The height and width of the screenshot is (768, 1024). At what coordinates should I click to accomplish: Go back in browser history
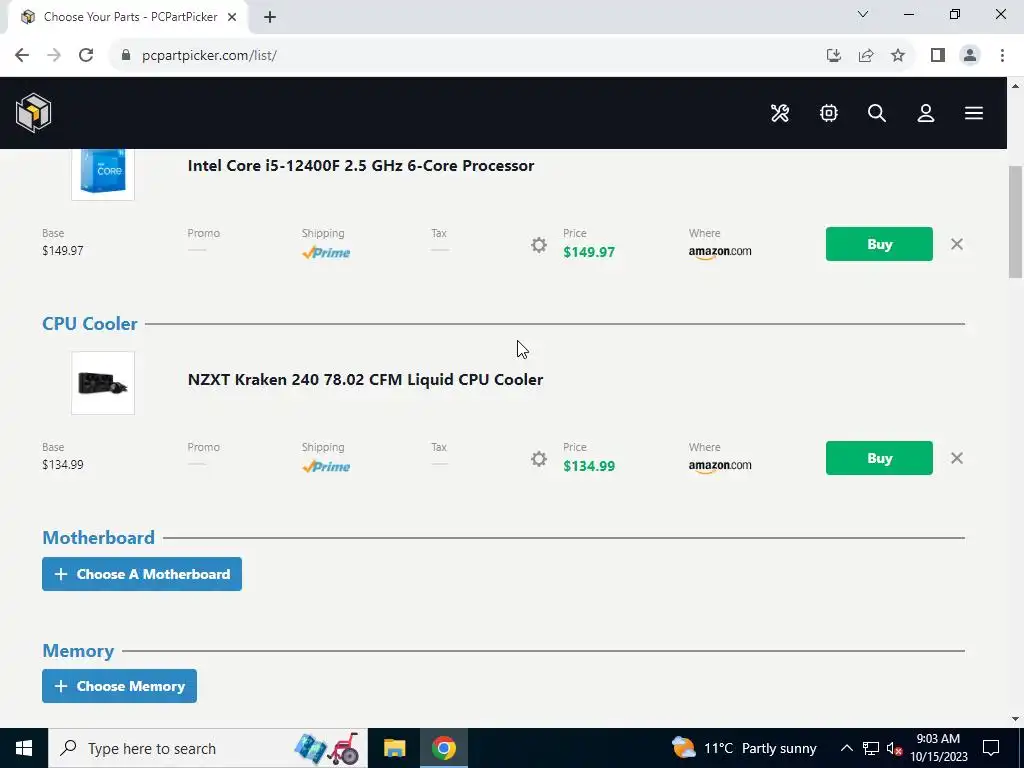[22, 56]
